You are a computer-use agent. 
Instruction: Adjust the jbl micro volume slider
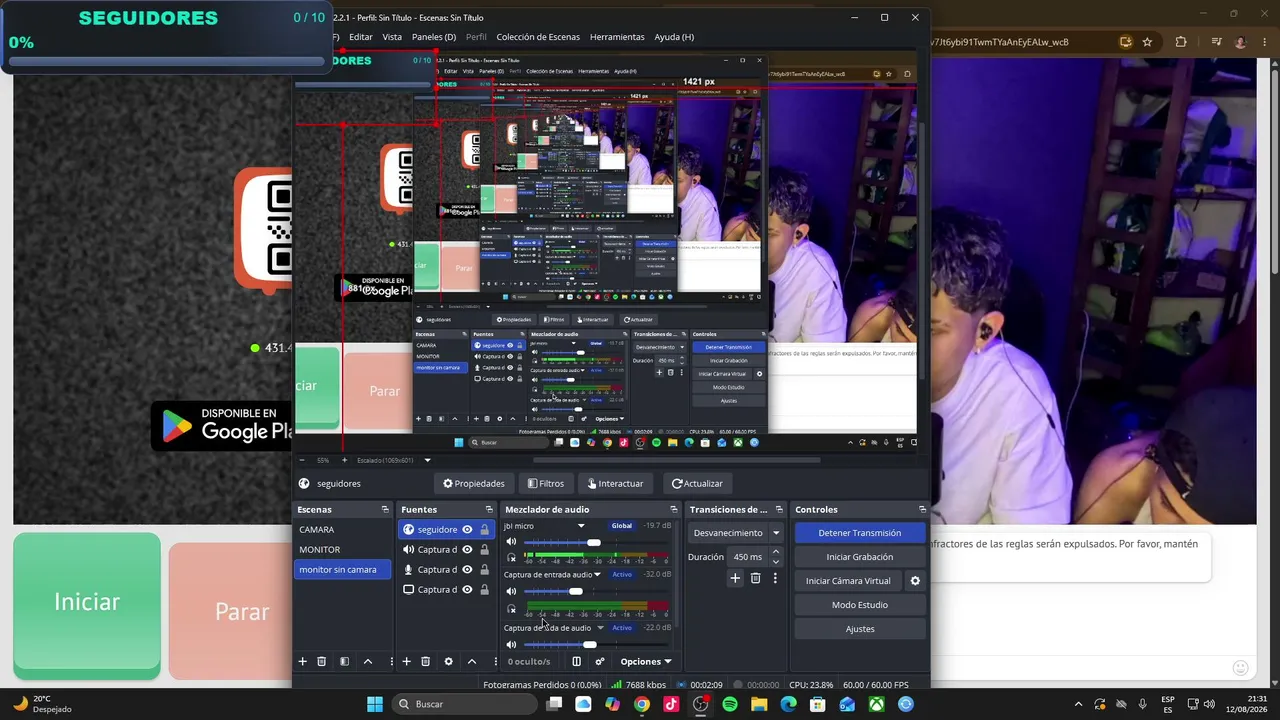click(594, 542)
